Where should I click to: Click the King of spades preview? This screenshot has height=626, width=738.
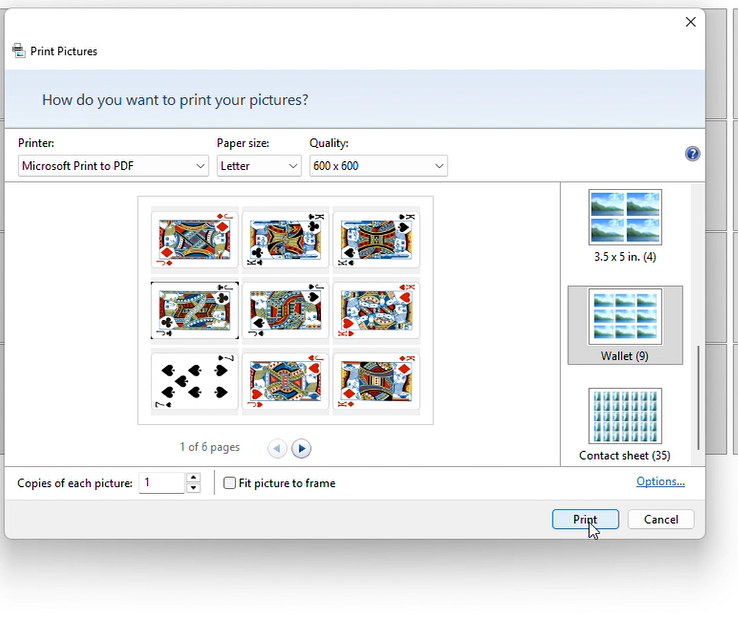coord(376,240)
